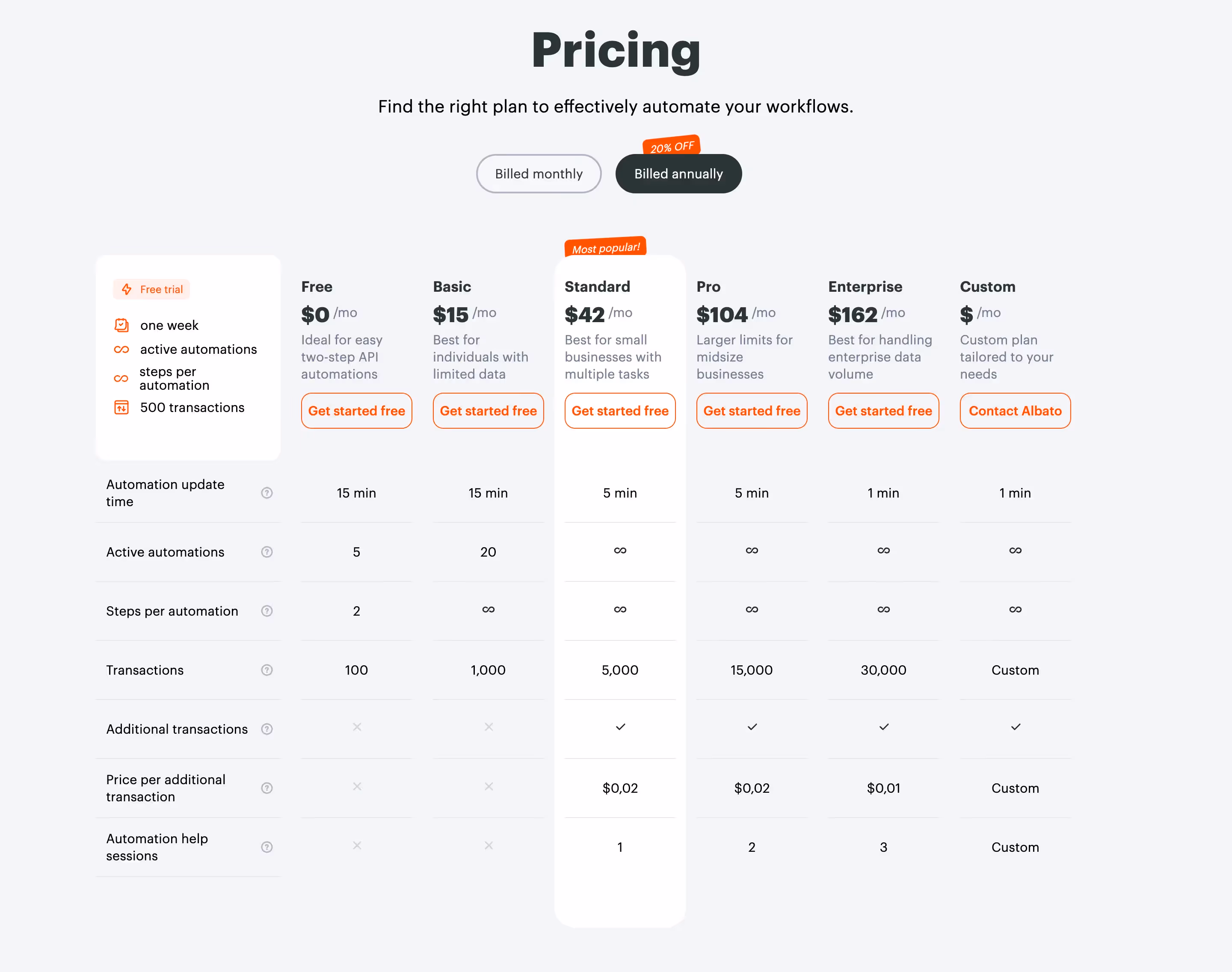Click the 20% OFF badge
The height and width of the screenshot is (972, 1232).
click(672, 146)
